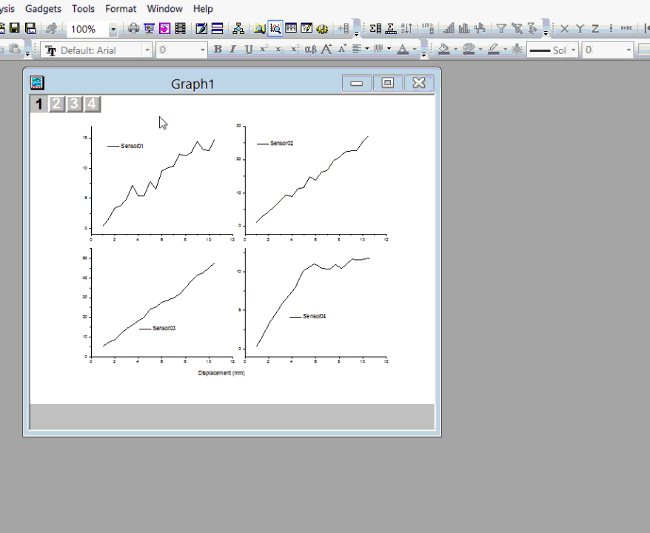Select layer 2 button in Graph1
This screenshot has width=650, height=533.
click(x=57, y=104)
